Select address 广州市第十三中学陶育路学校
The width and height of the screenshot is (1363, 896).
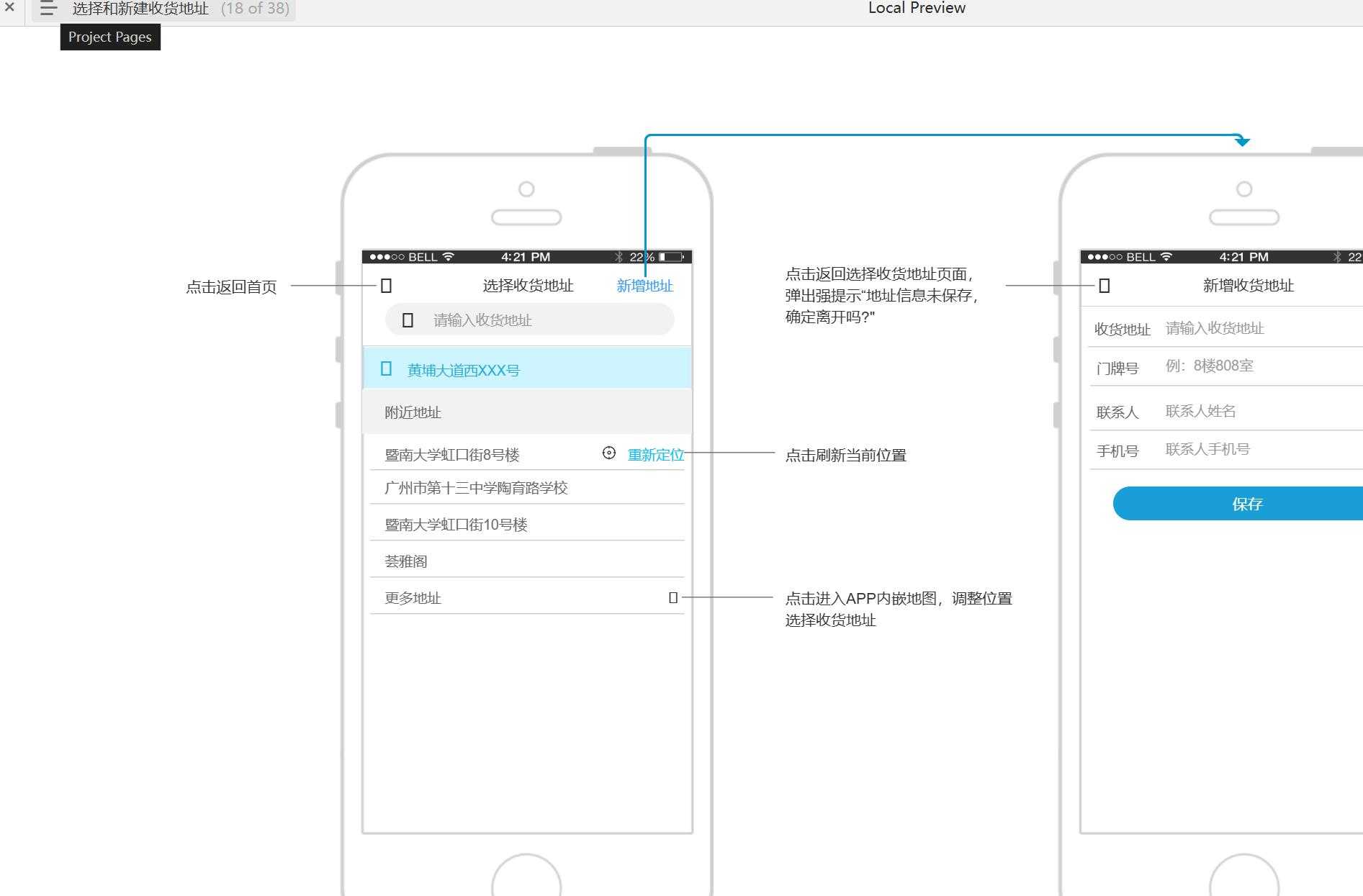[x=476, y=488]
